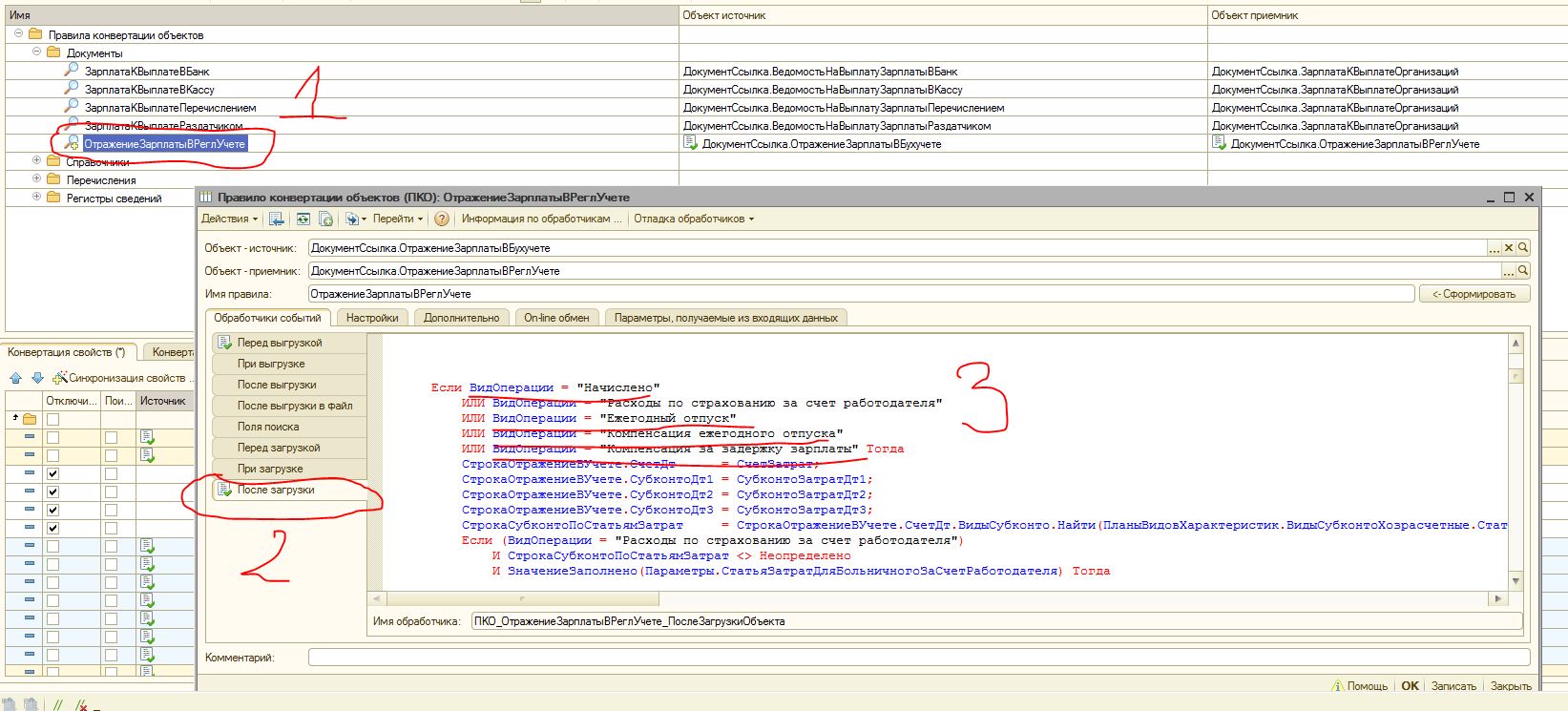
Task: Click the copy-rule toolbar icon with plus
Action: [325, 219]
